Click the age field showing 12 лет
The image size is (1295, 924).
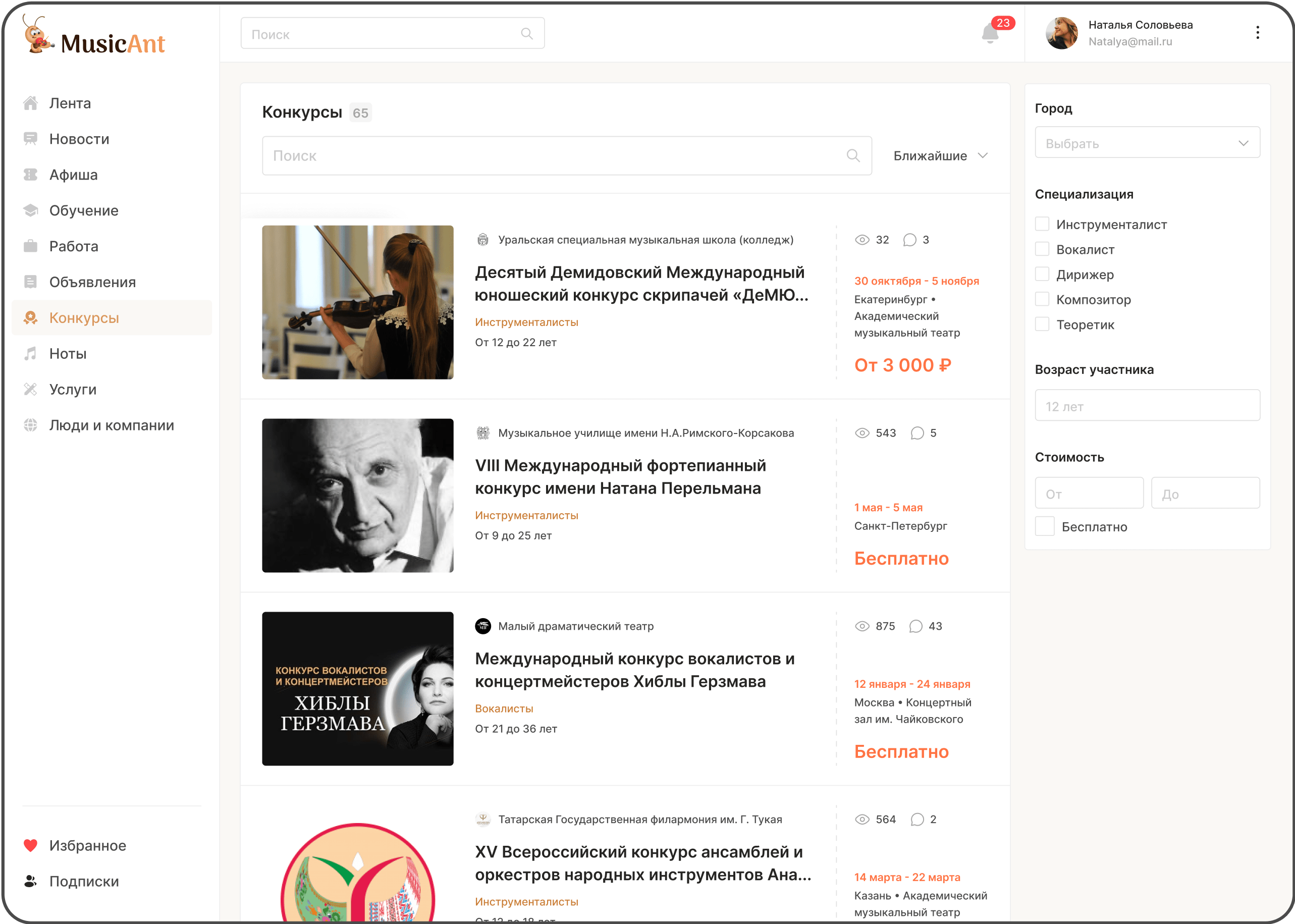click(x=1147, y=406)
